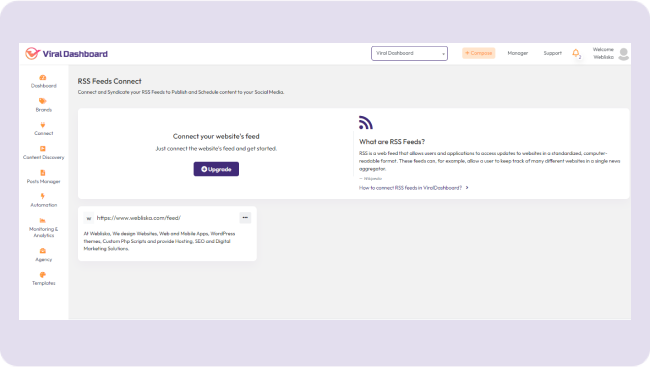650x367 pixels.
Task: Click the Upgrade button
Action: pyautogui.click(x=216, y=169)
